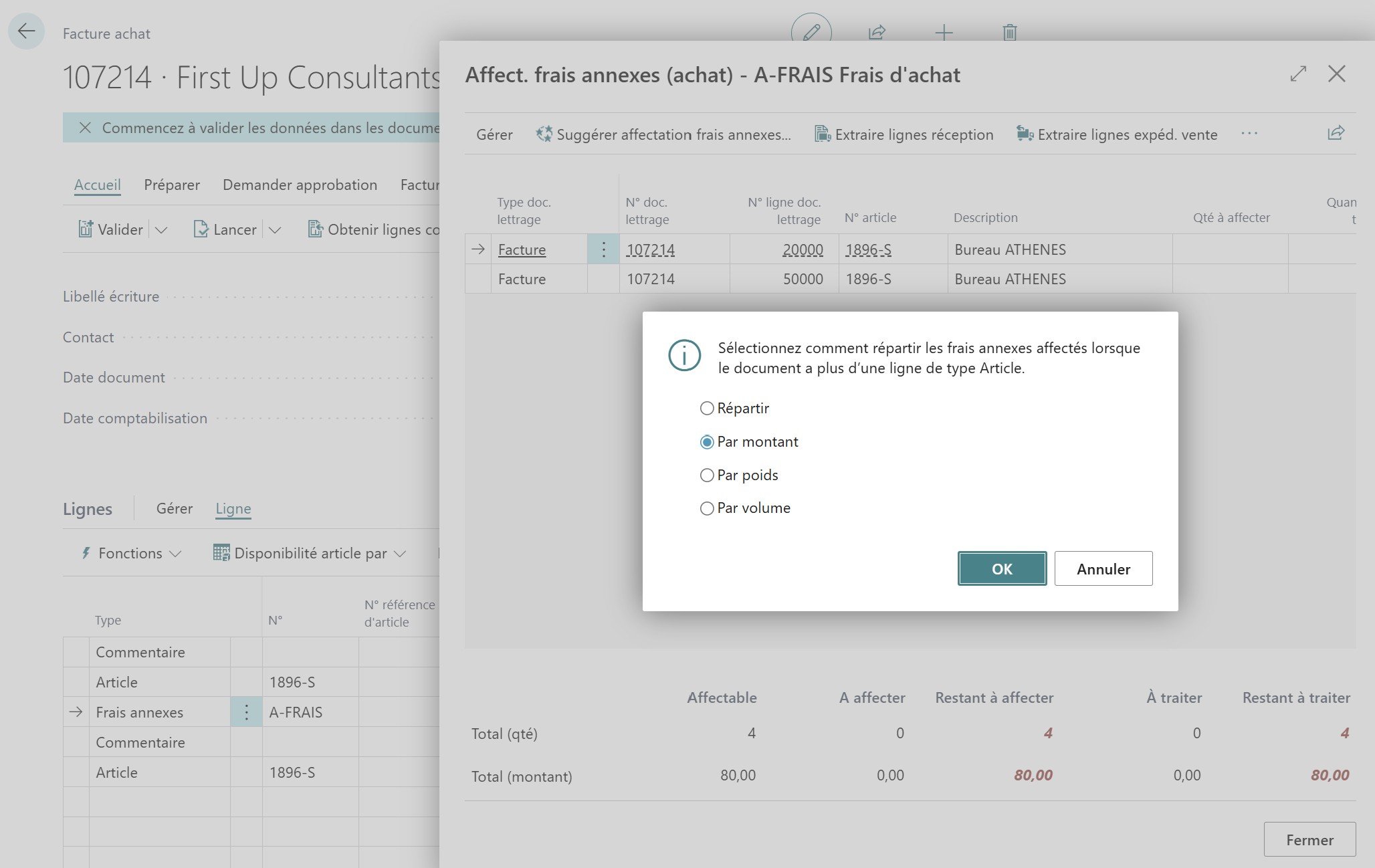Click Suggérer affectation frais annexes
1375x868 pixels.
[x=663, y=134]
